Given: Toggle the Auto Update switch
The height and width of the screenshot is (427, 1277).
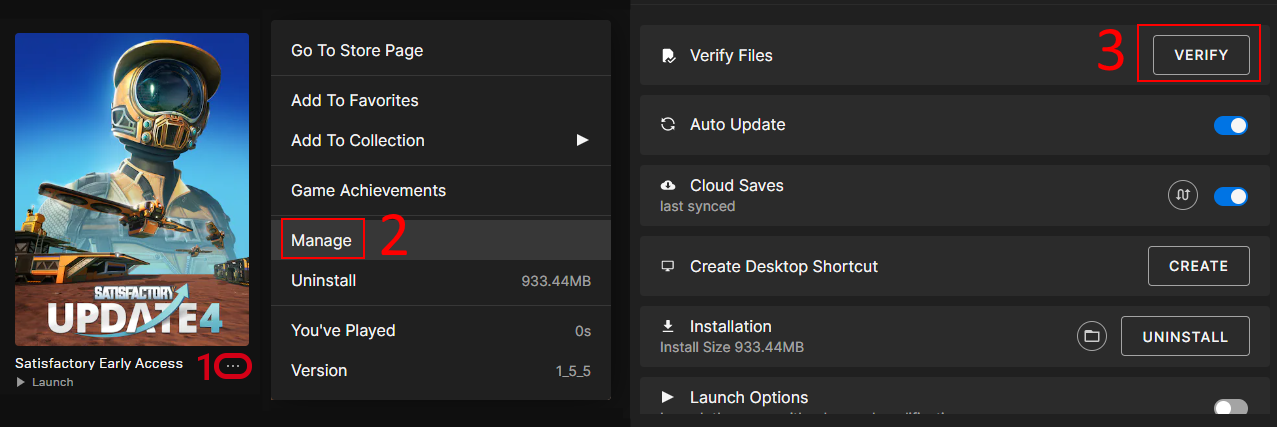Looking at the screenshot, I should tap(1231, 125).
